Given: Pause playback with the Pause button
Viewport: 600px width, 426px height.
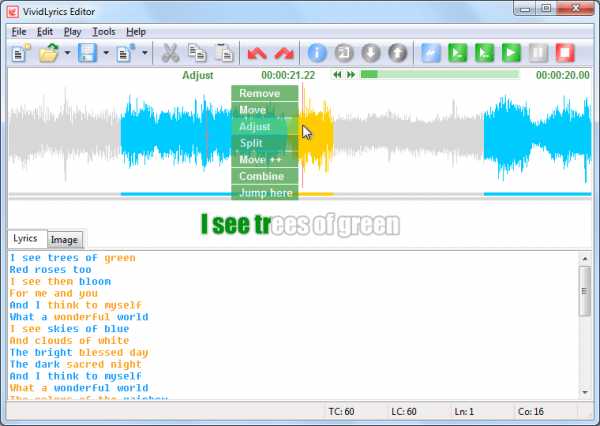Looking at the screenshot, I should pyautogui.click(x=538, y=53).
